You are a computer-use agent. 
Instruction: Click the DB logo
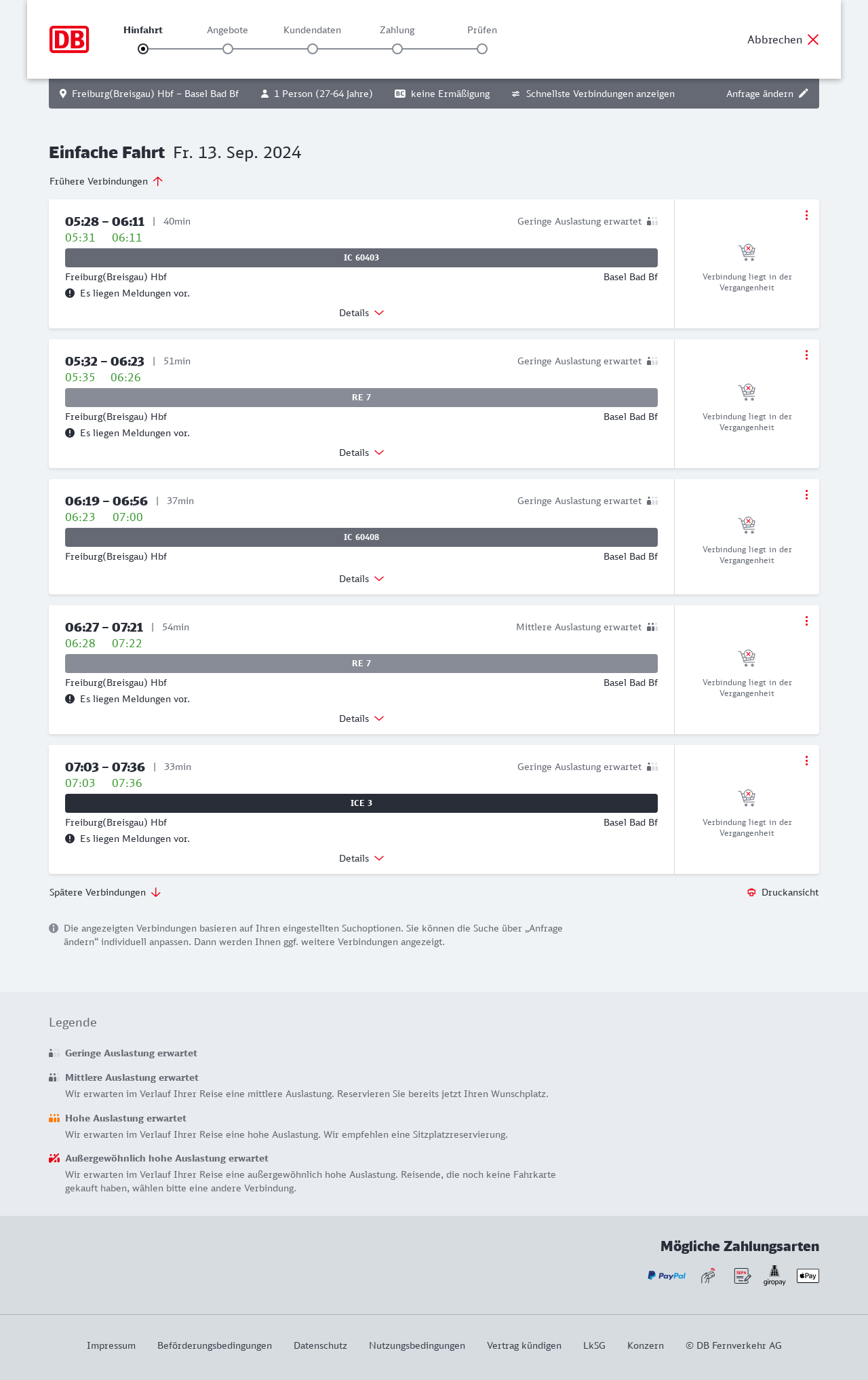point(69,39)
